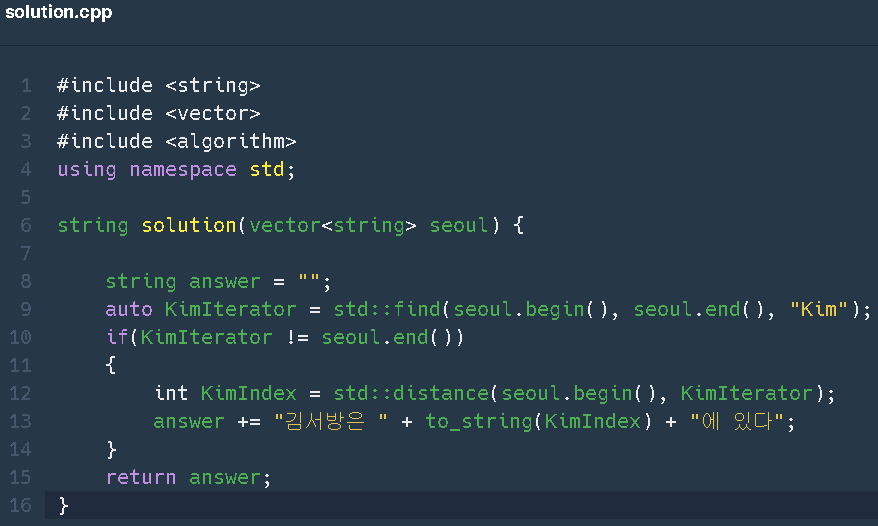Click the closing brace on line 14
Viewport: 878px width, 526px height.
click(x=111, y=449)
